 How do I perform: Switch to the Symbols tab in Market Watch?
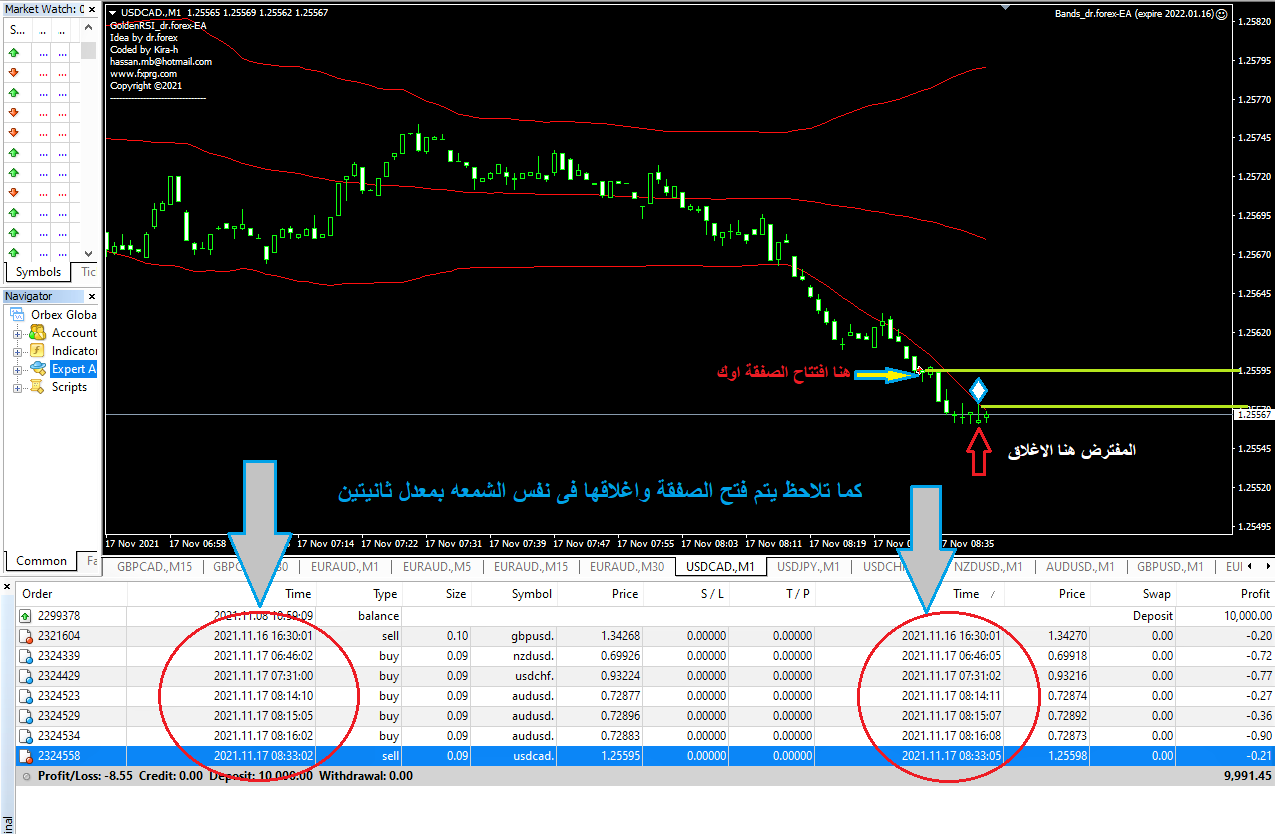coord(38,272)
